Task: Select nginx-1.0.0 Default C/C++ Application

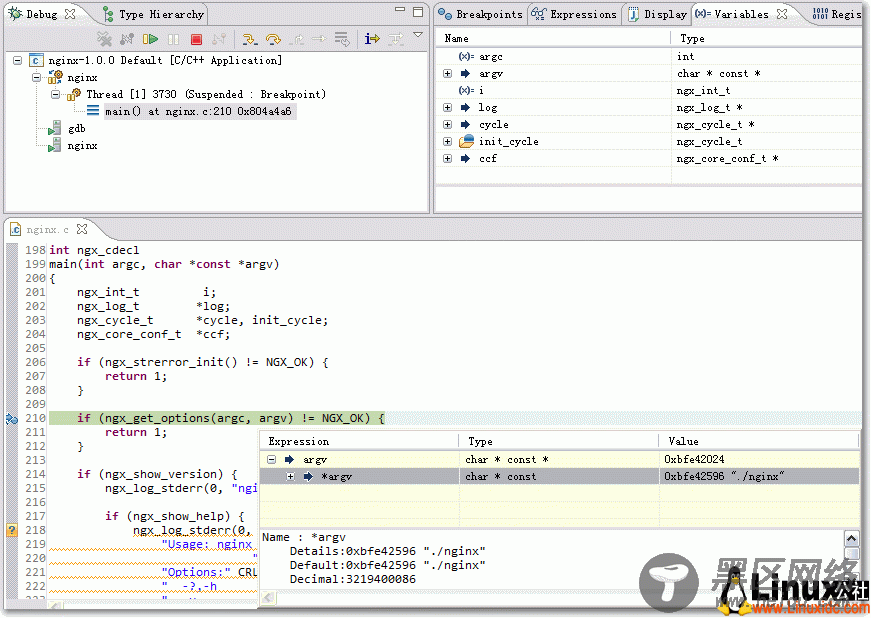Action: point(165,60)
